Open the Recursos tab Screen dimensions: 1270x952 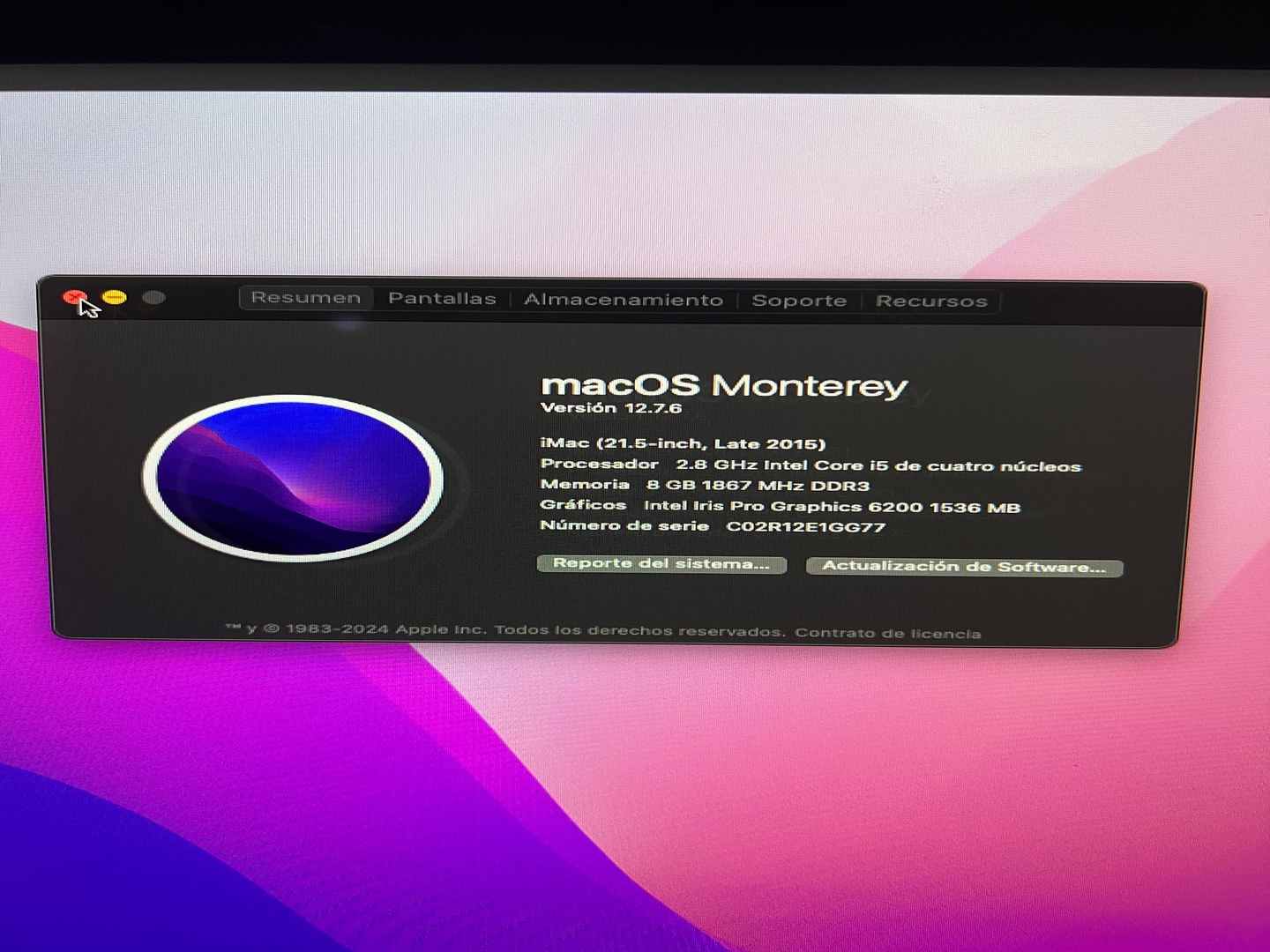(931, 301)
